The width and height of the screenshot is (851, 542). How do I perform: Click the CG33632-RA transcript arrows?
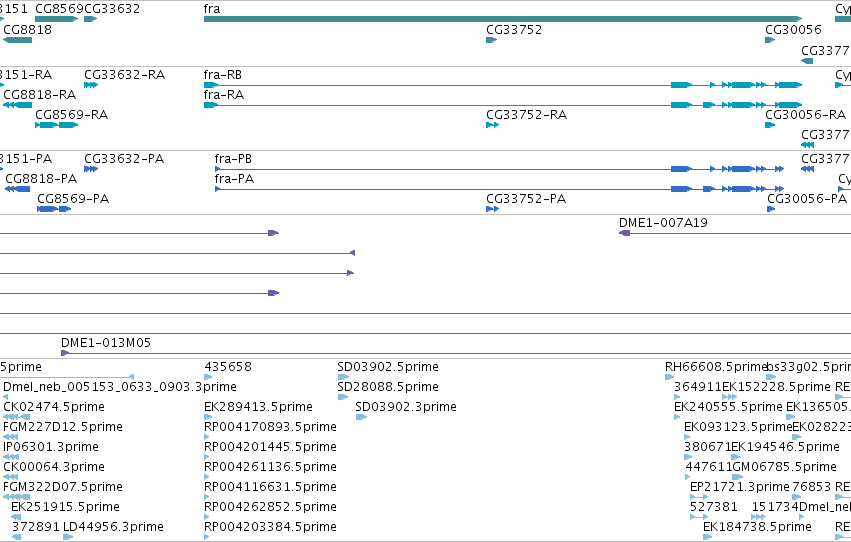coord(91,85)
